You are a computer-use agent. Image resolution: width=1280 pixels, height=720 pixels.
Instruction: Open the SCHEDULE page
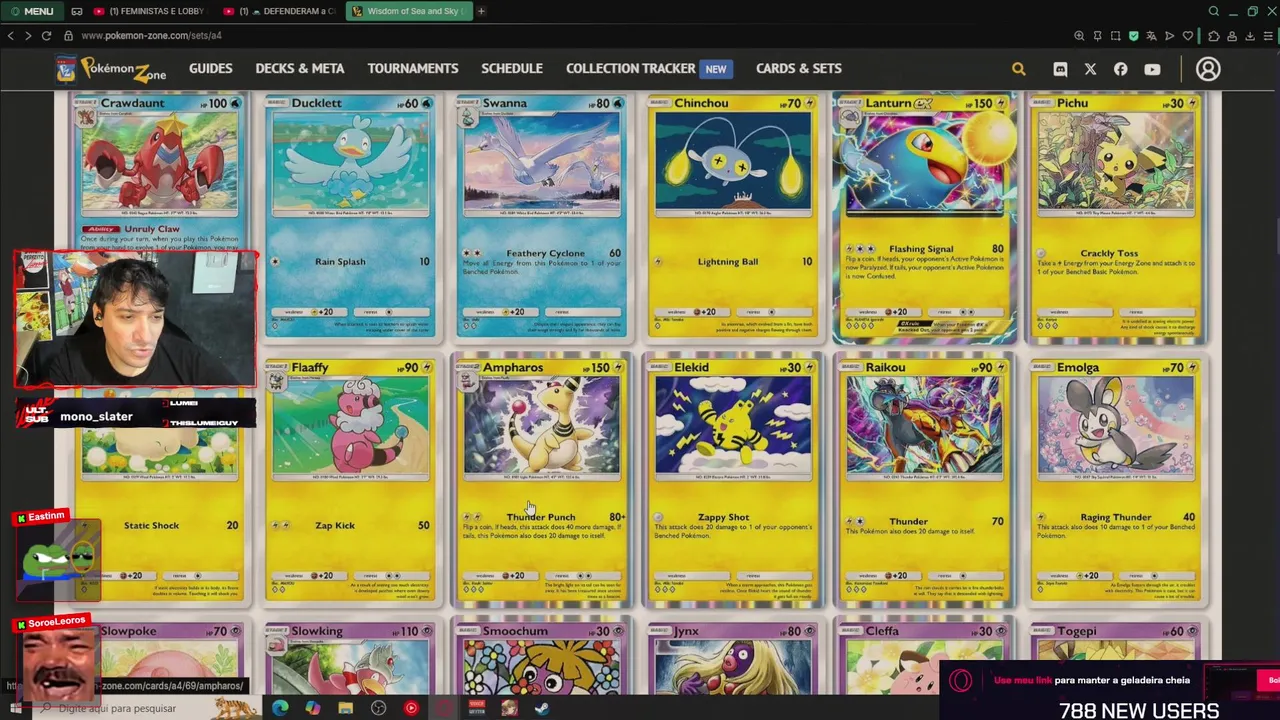[512, 68]
